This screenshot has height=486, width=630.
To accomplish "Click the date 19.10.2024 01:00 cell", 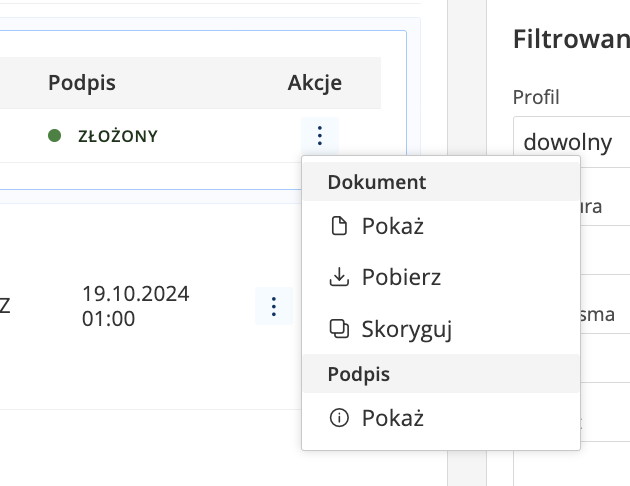I will 135,306.
